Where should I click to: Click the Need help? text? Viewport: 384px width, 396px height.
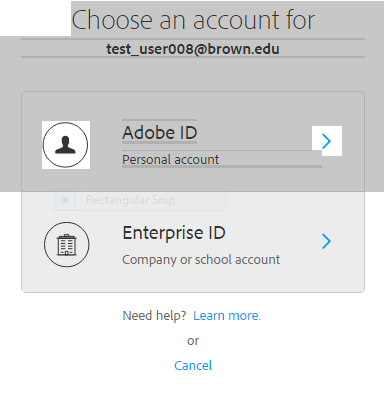154,315
